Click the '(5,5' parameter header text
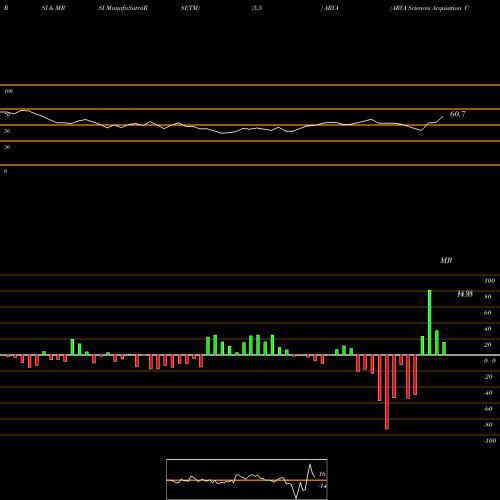This screenshot has height=500, width=500. [257, 8]
